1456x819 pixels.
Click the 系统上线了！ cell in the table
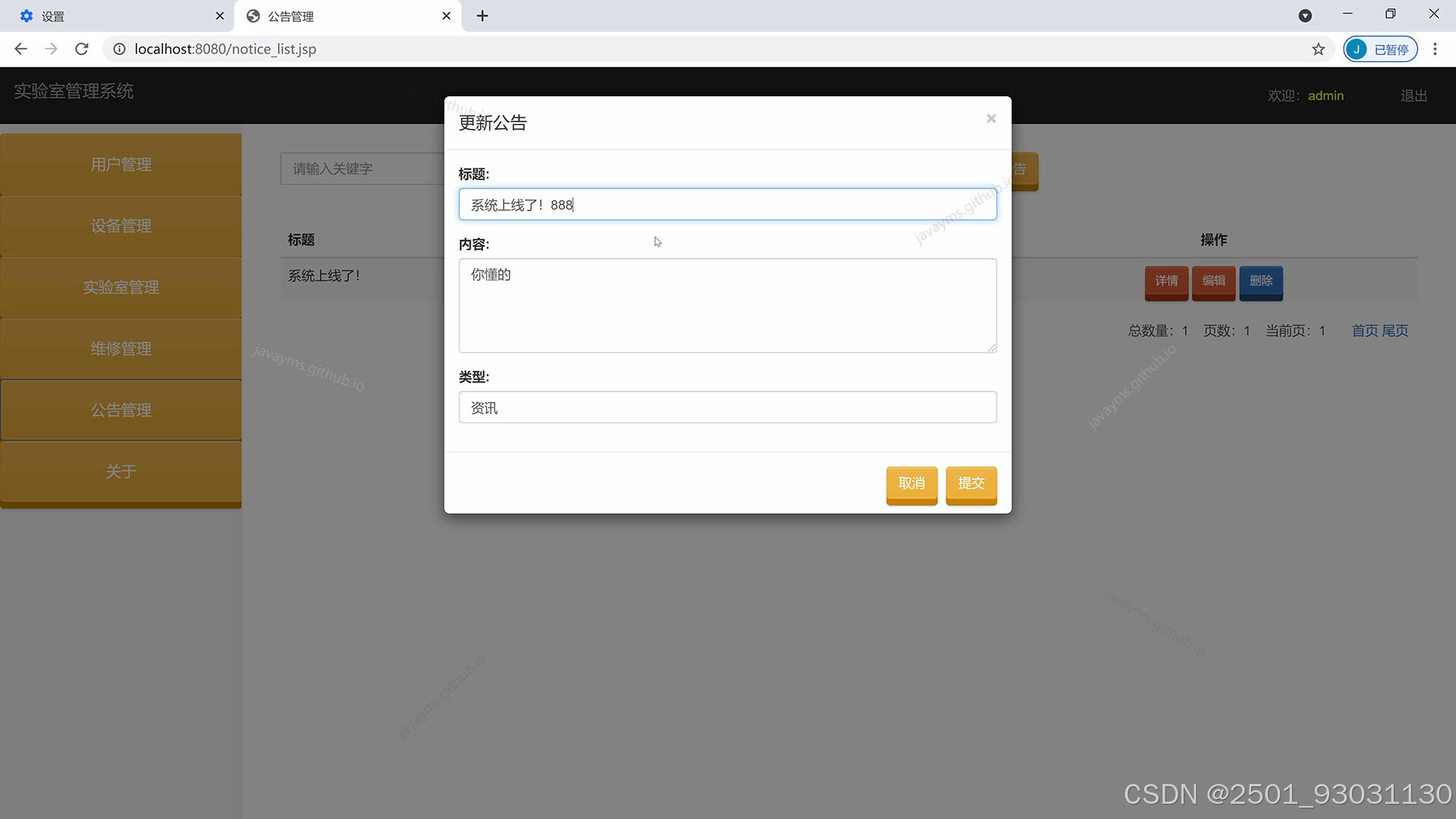[x=324, y=276]
